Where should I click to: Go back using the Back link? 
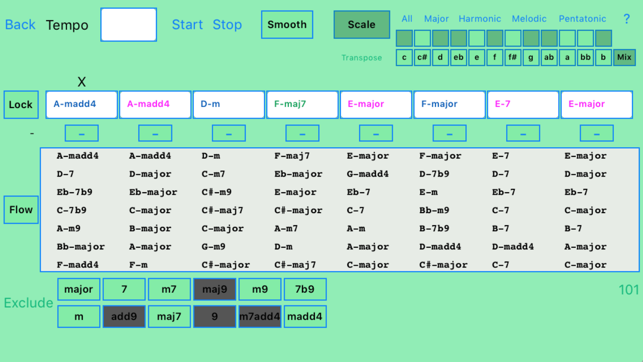click(x=20, y=25)
